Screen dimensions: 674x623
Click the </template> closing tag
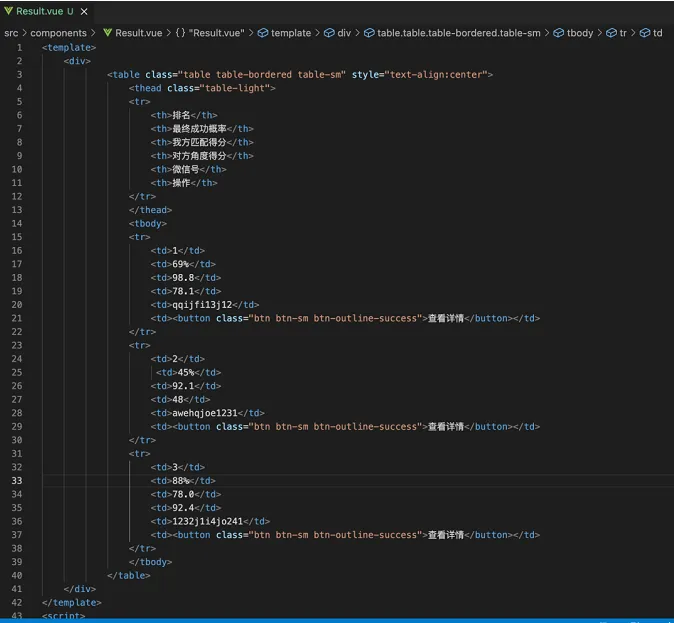click(72, 603)
